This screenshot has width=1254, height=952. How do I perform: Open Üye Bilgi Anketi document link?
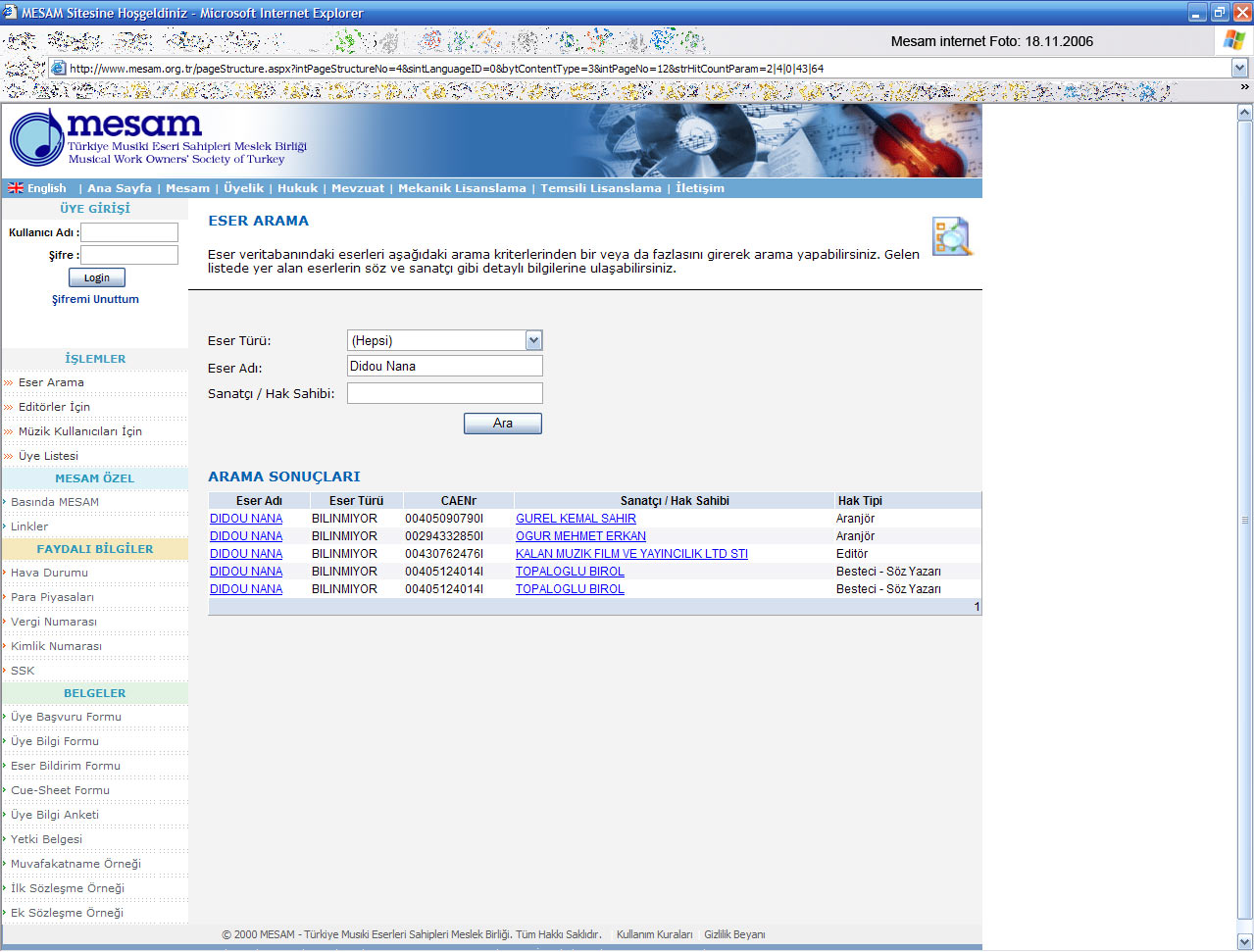click(55, 815)
